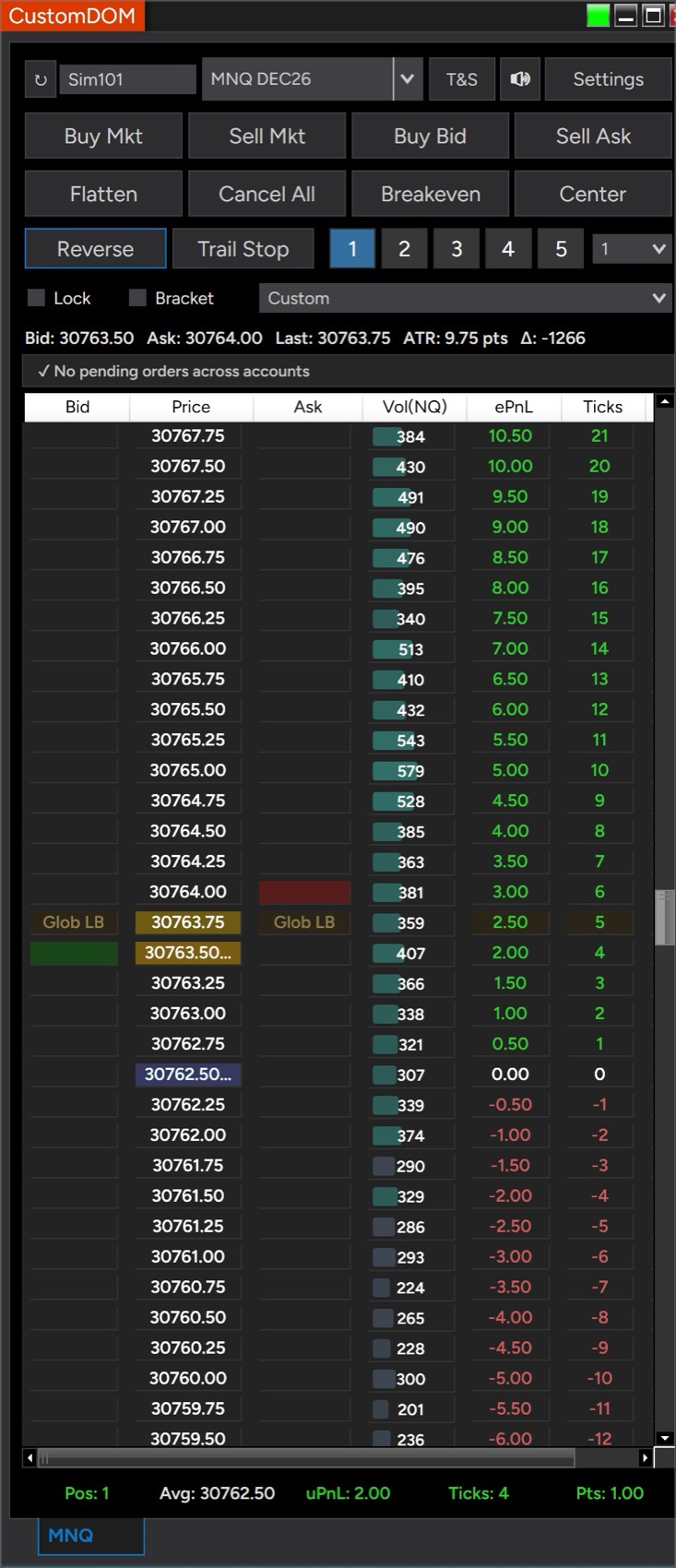This screenshot has width=676, height=1568.
Task: Toggle the Trail Stop button
Action: [243, 249]
